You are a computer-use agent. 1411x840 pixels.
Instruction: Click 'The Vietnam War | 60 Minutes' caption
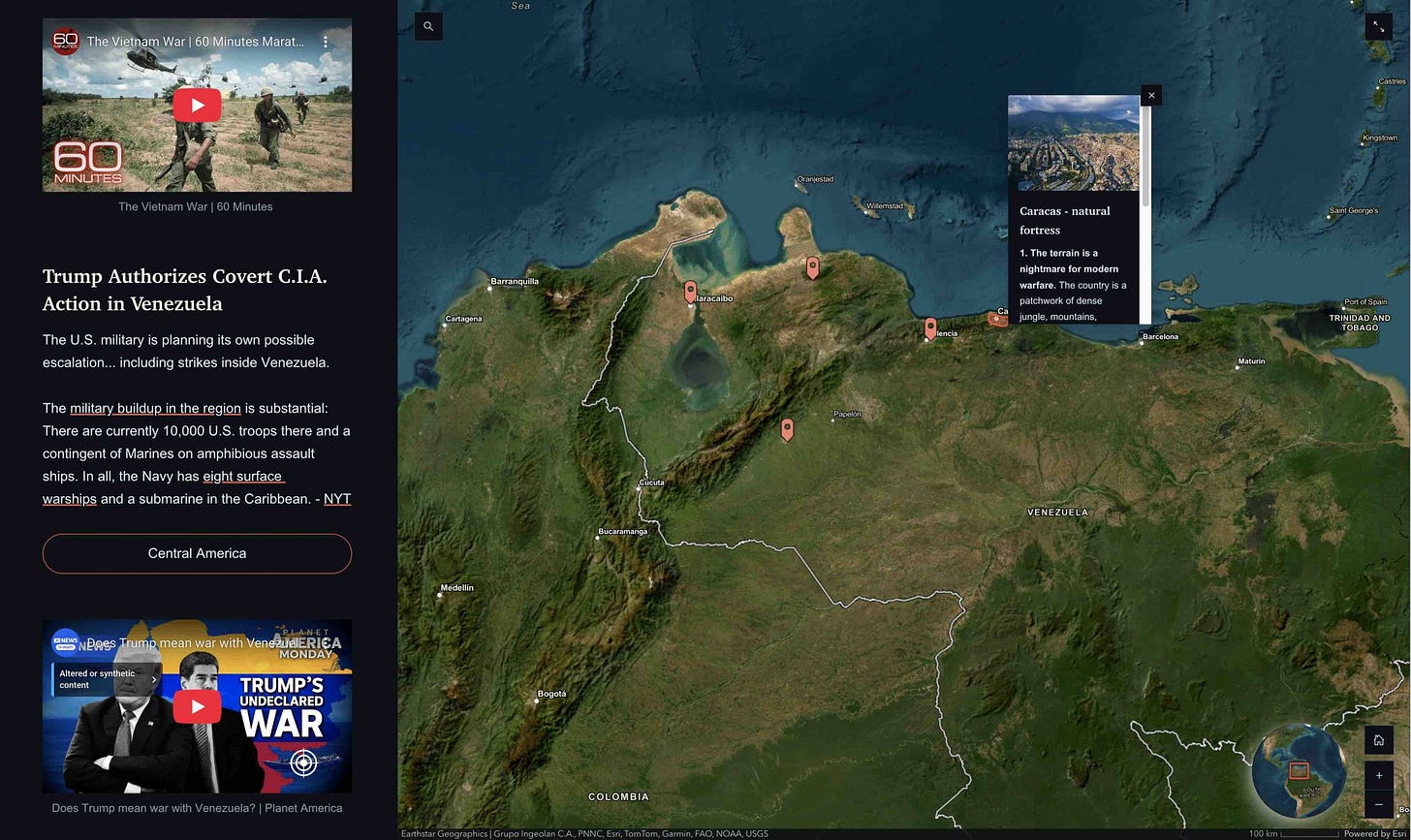[196, 206]
